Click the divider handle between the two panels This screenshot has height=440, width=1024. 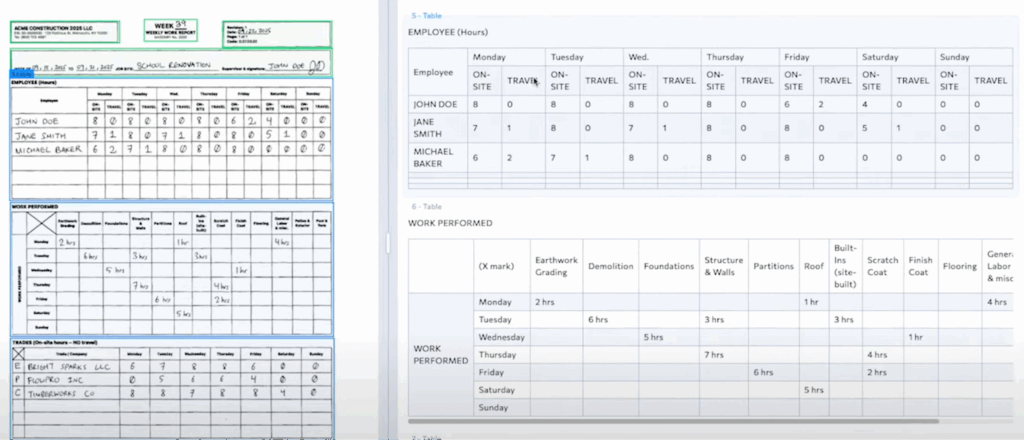(x=387, y=240)
